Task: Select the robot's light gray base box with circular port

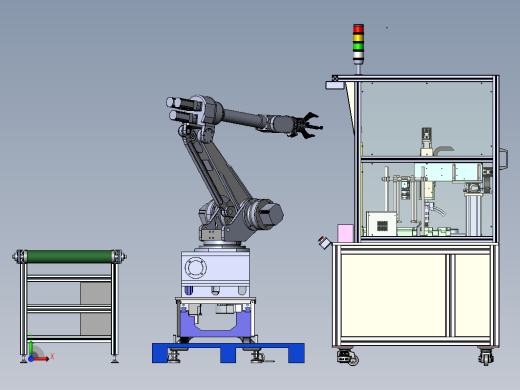Action: point(215,273)
